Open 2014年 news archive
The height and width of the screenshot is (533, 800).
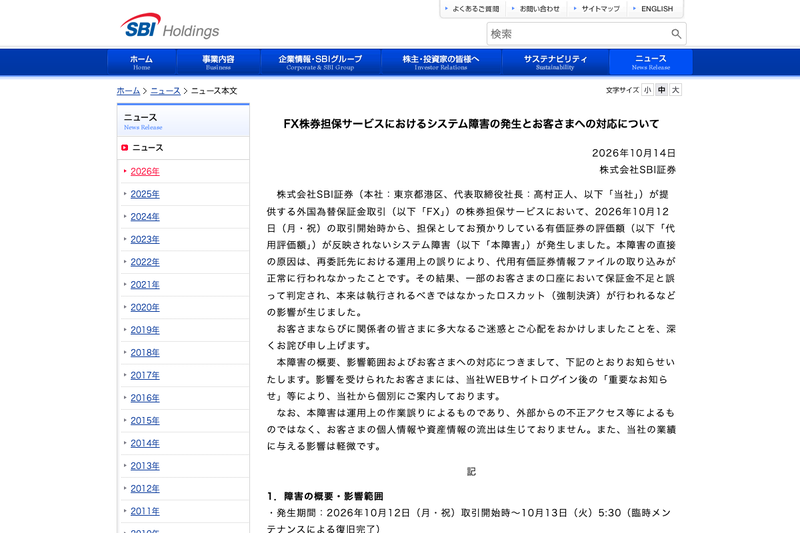click(x=145, y=443)
